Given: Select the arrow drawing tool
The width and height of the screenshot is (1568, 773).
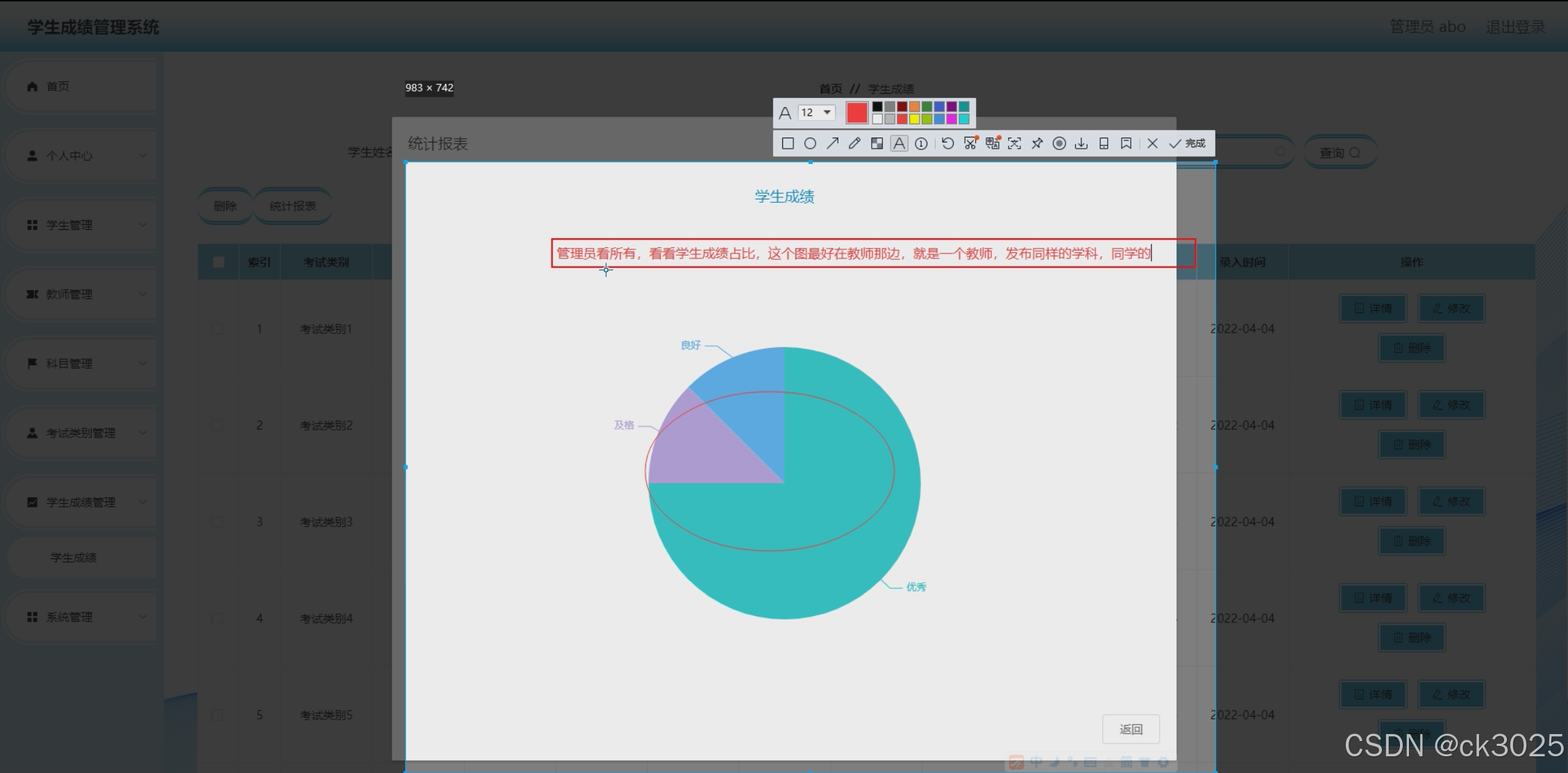Looking at the screenshot, I should tap(832, 144).
